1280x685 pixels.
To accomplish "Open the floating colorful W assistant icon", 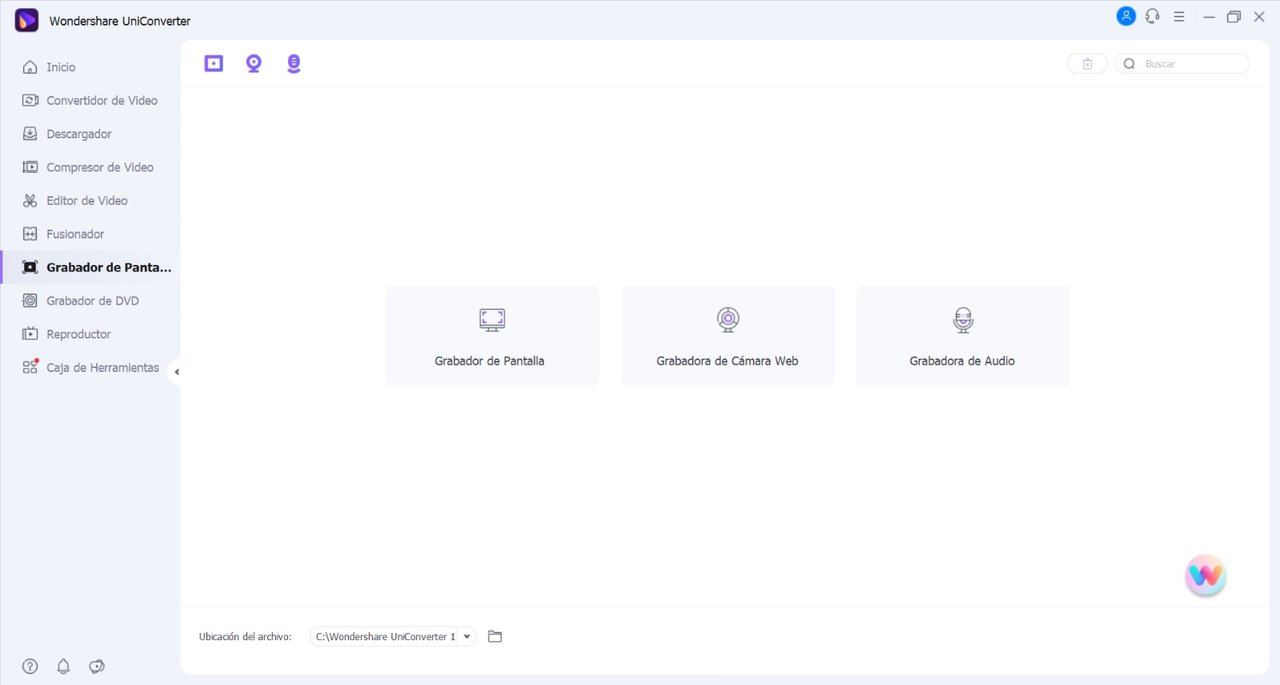I will click(x=1206, y=575).
